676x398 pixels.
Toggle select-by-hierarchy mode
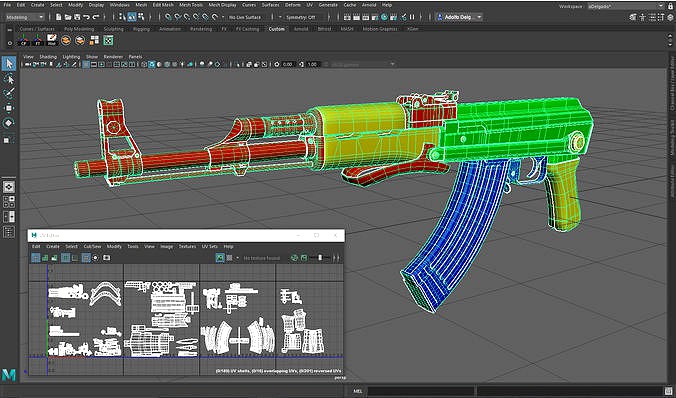122,17
